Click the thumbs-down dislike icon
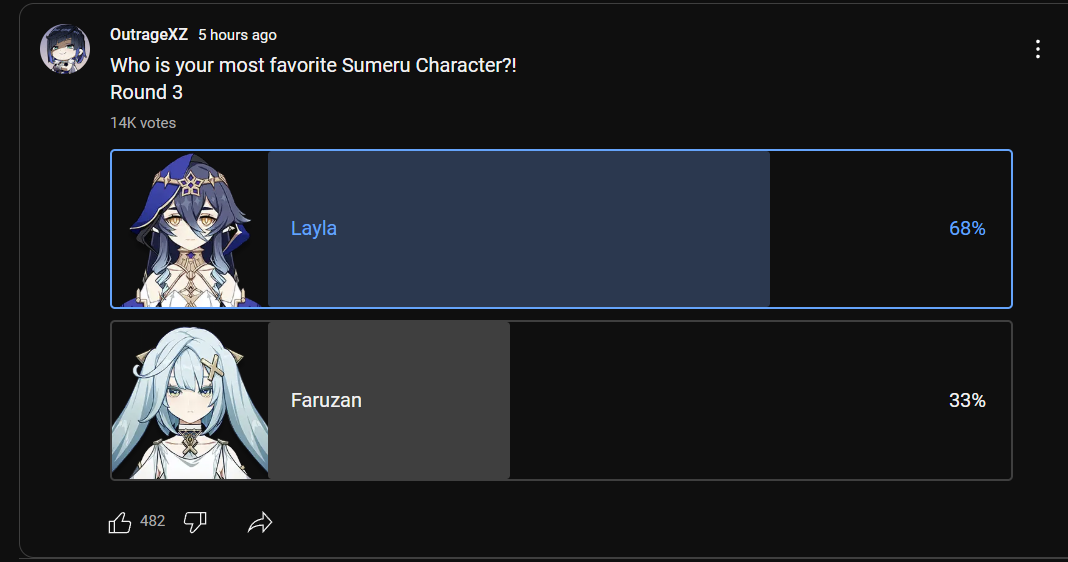The height and width of the screenshot is (562, 1068). pyautogui.click(x=195, y=522)
